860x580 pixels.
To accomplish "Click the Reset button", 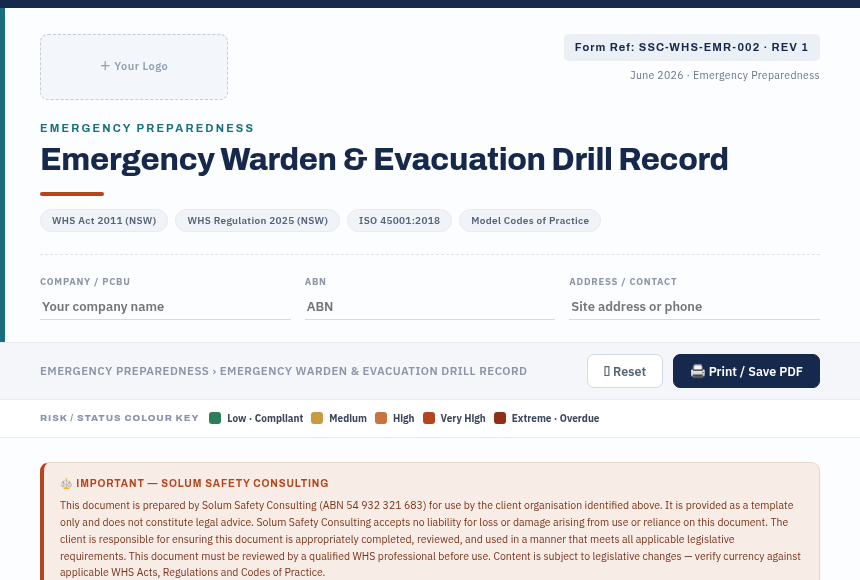I will (625, 371).
